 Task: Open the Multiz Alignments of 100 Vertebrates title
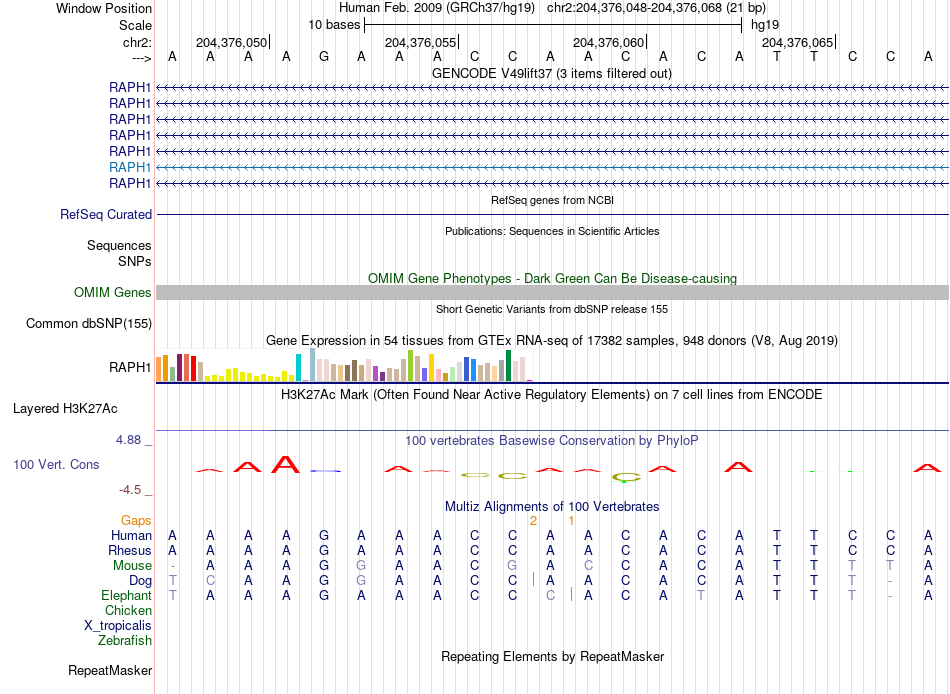point(552,507)
